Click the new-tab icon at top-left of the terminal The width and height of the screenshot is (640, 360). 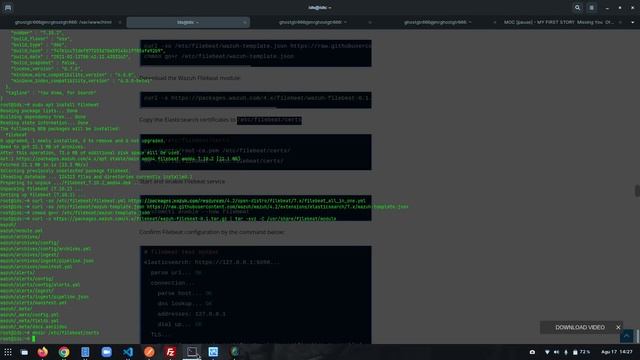pos(8,7)
